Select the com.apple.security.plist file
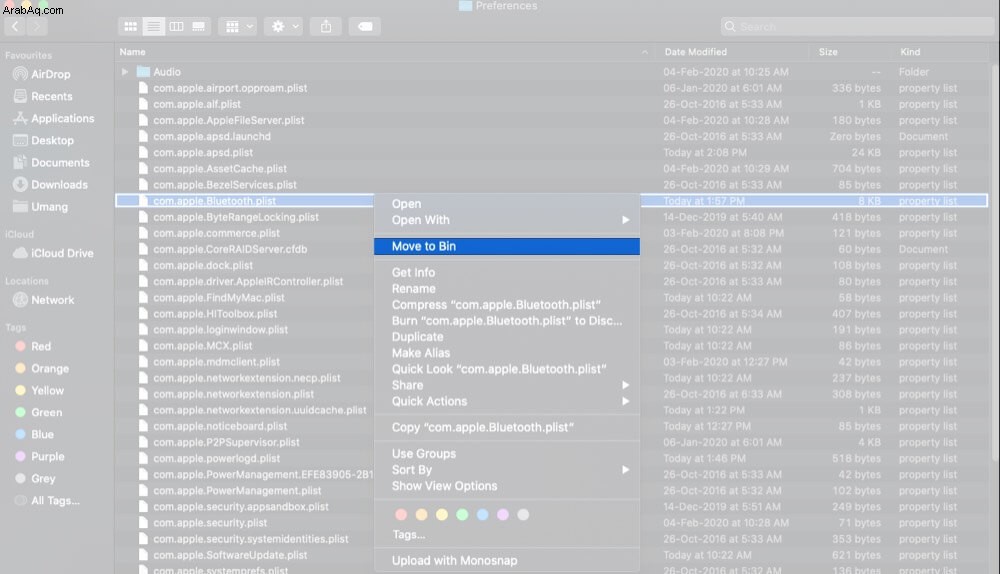1000x574 pixels. click(x=210, y=523)
